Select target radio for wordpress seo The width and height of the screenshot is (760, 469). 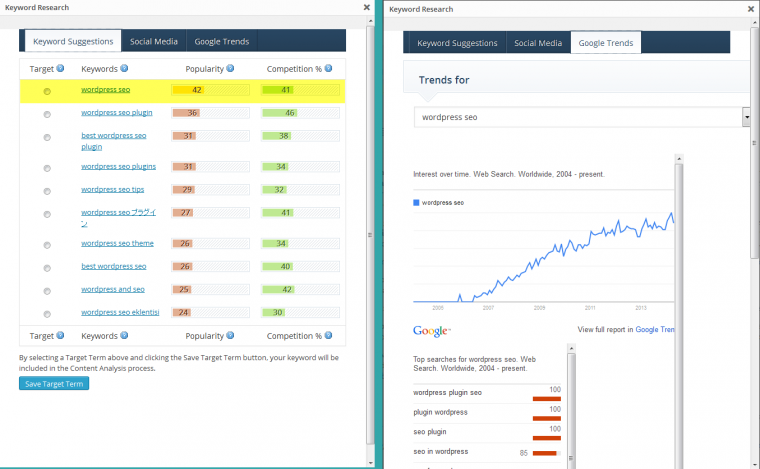pos(47,92)
